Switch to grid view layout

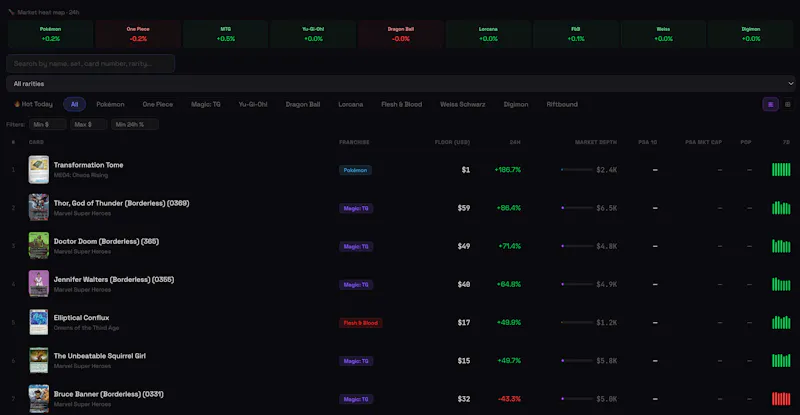pos(788,104)
